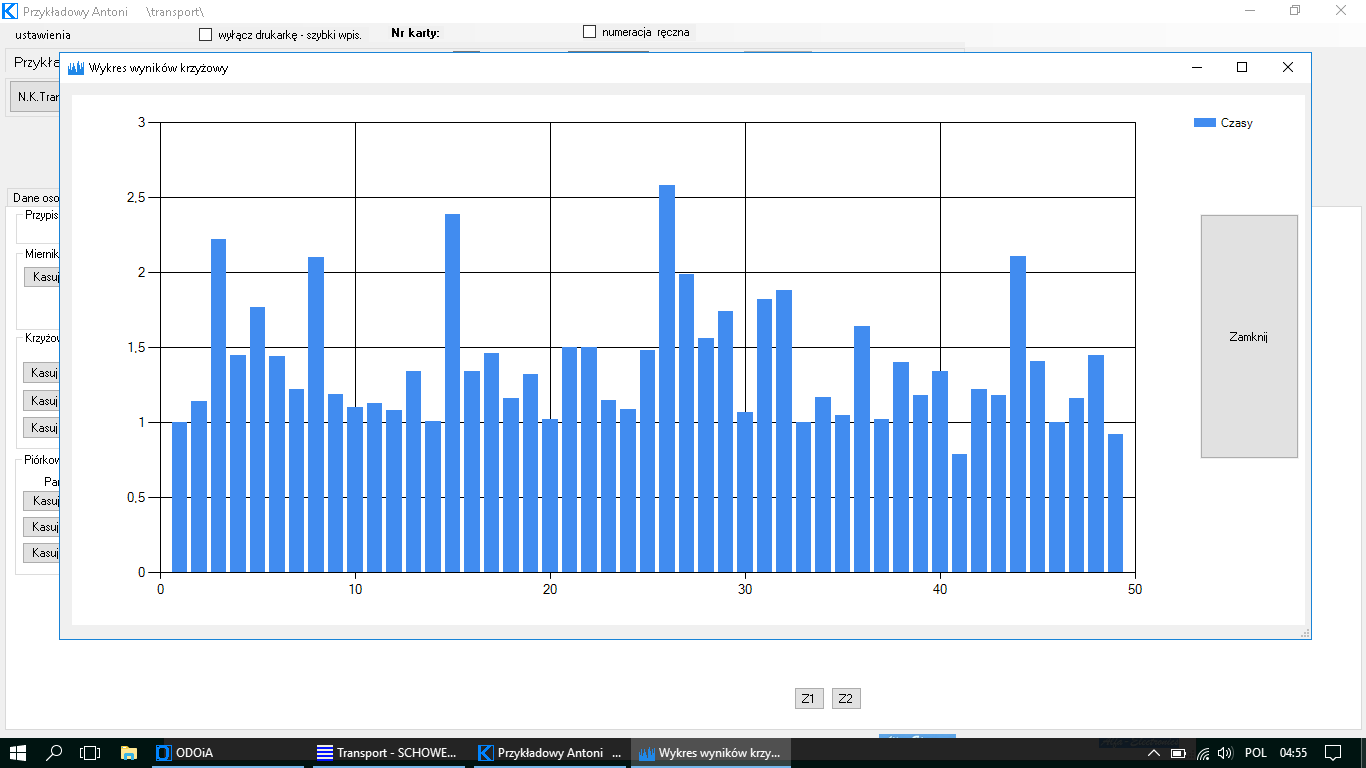Switch to the Dane osobowe tab
This screenshot has height=768, width=1366.
click(x=35, y=198)
